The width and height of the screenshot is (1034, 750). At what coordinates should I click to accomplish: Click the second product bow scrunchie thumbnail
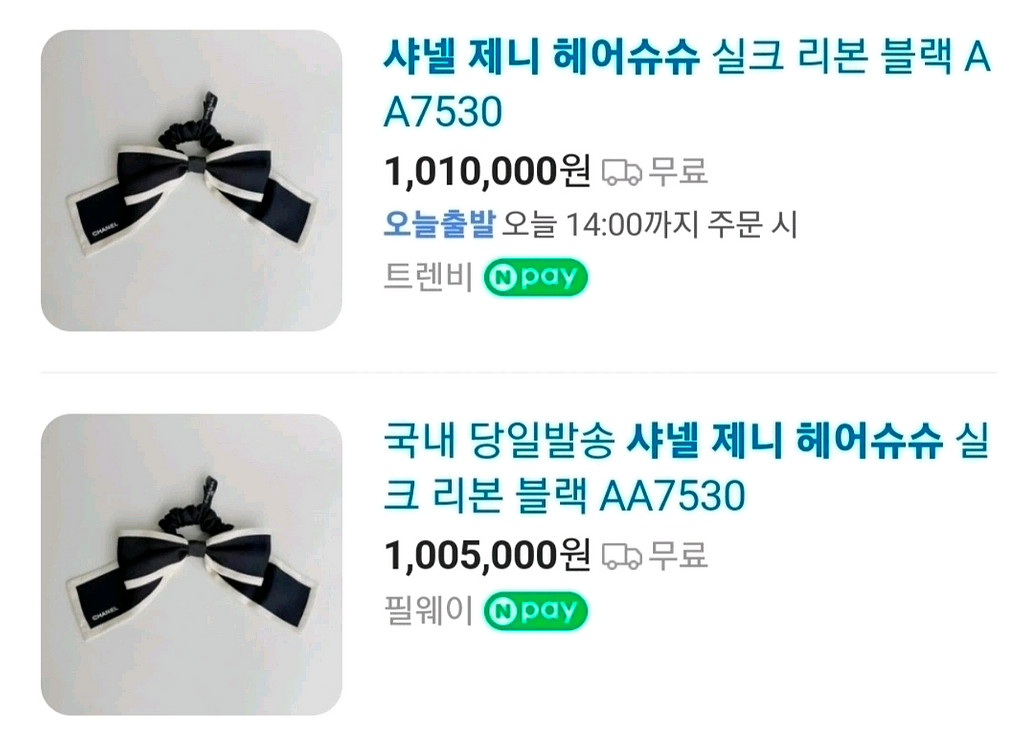185,565
